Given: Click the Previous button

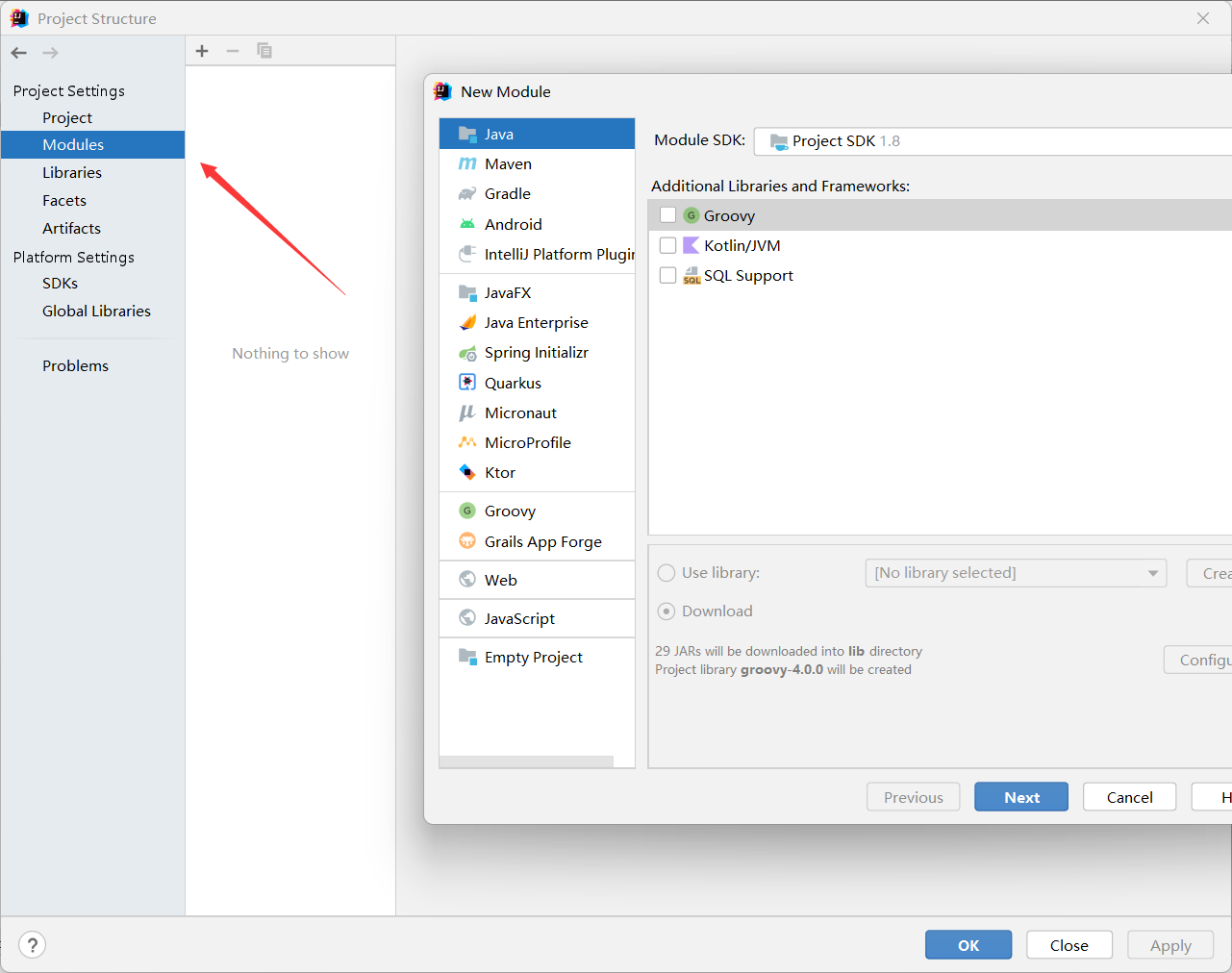Looking at the screenshot, I should 914,797.
